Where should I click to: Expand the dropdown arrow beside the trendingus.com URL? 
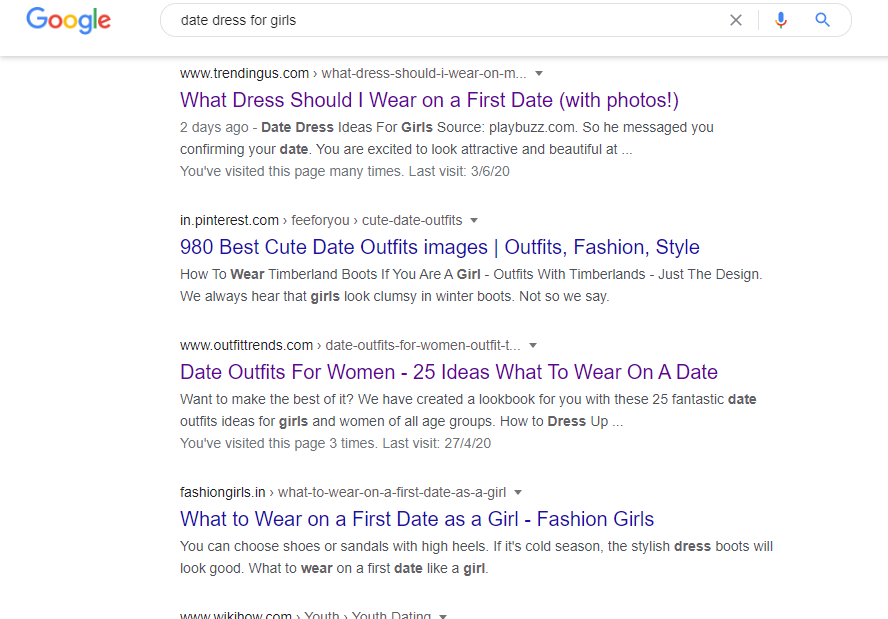539,74
